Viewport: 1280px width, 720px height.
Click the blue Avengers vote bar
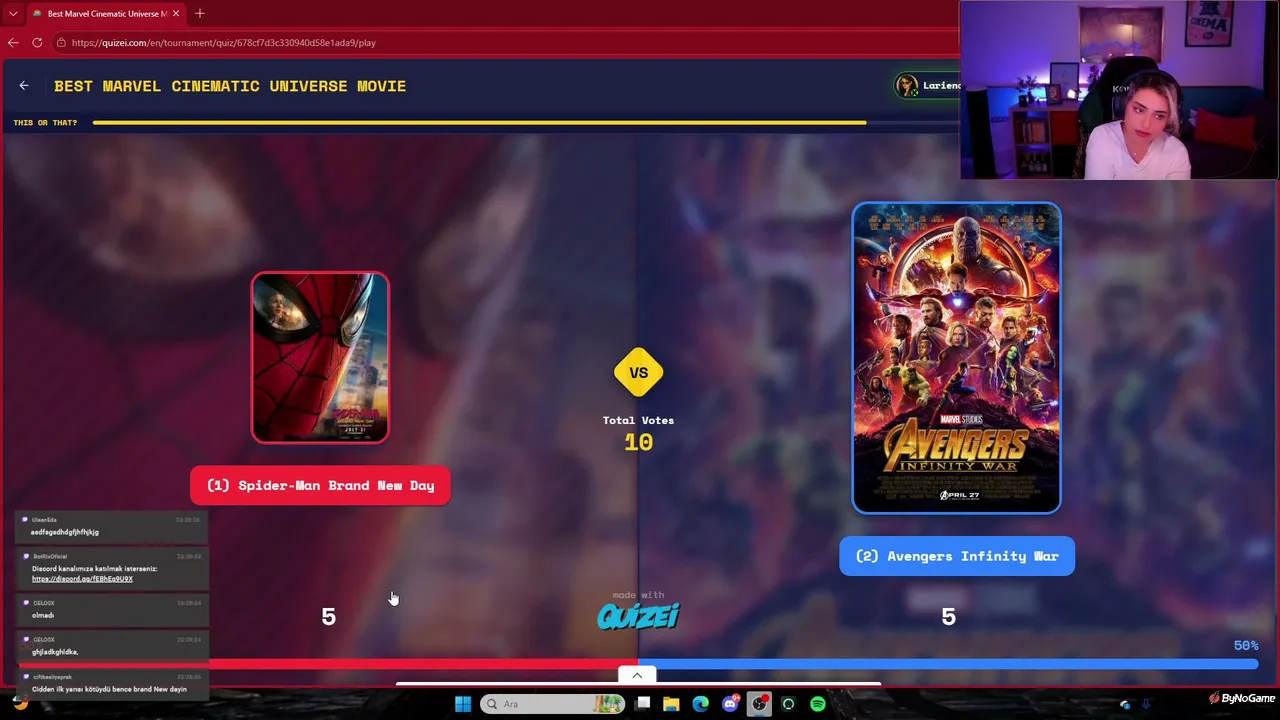click(949, 663)
